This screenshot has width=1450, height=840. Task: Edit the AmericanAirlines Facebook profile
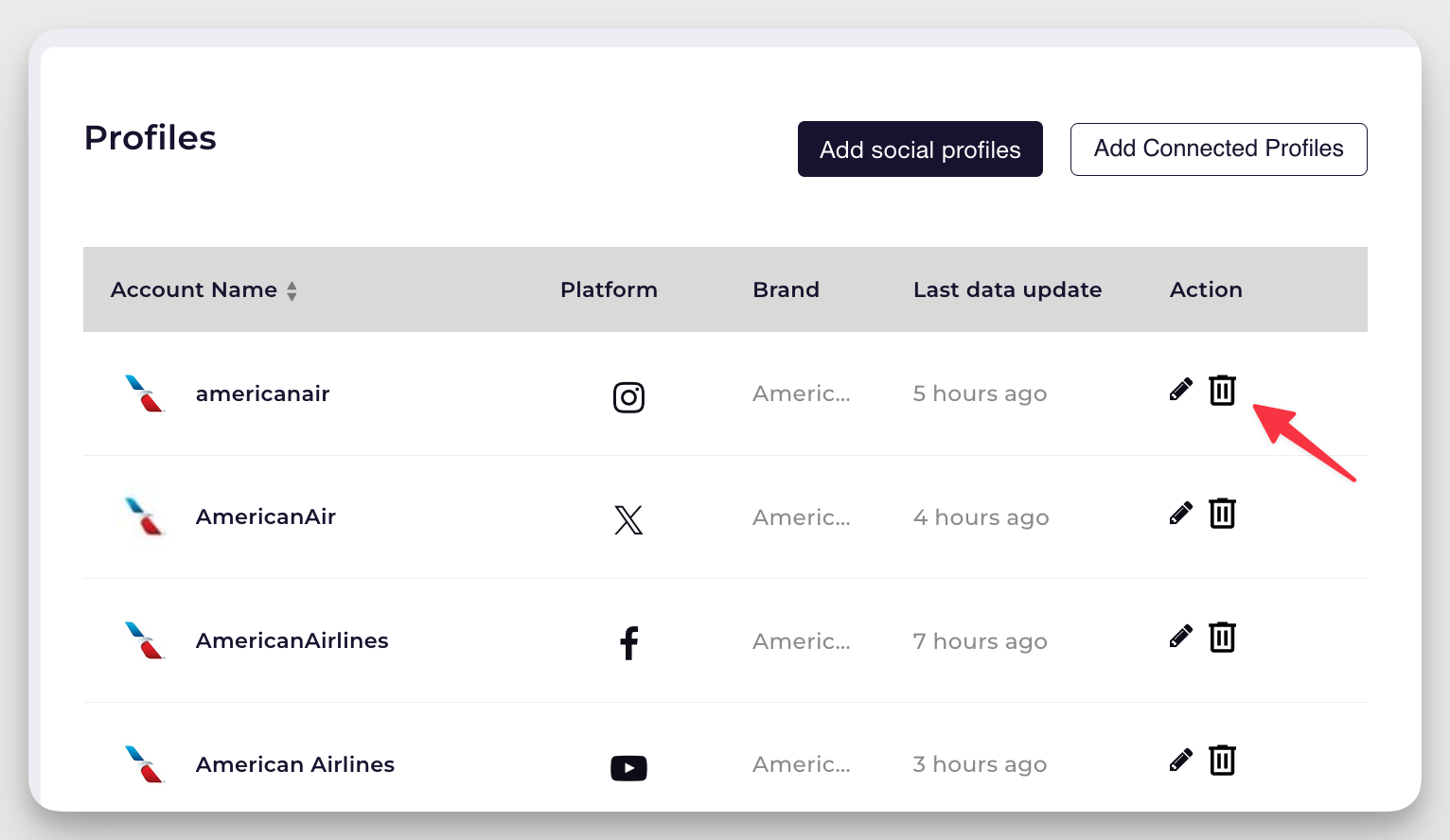click(1180, 636)
